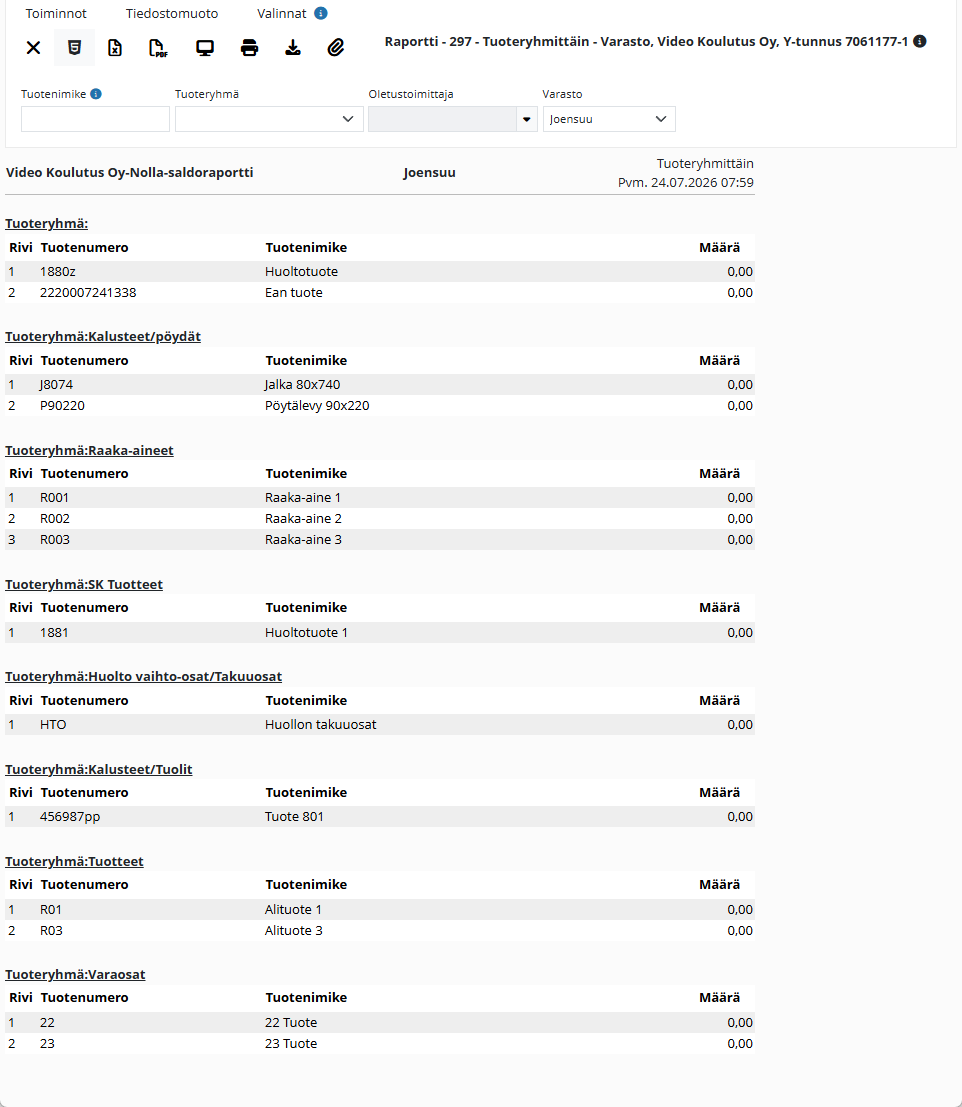Screen dimensions: 962x1107
Task: Open the Toiminnot menu
Action: coord(56,13)
